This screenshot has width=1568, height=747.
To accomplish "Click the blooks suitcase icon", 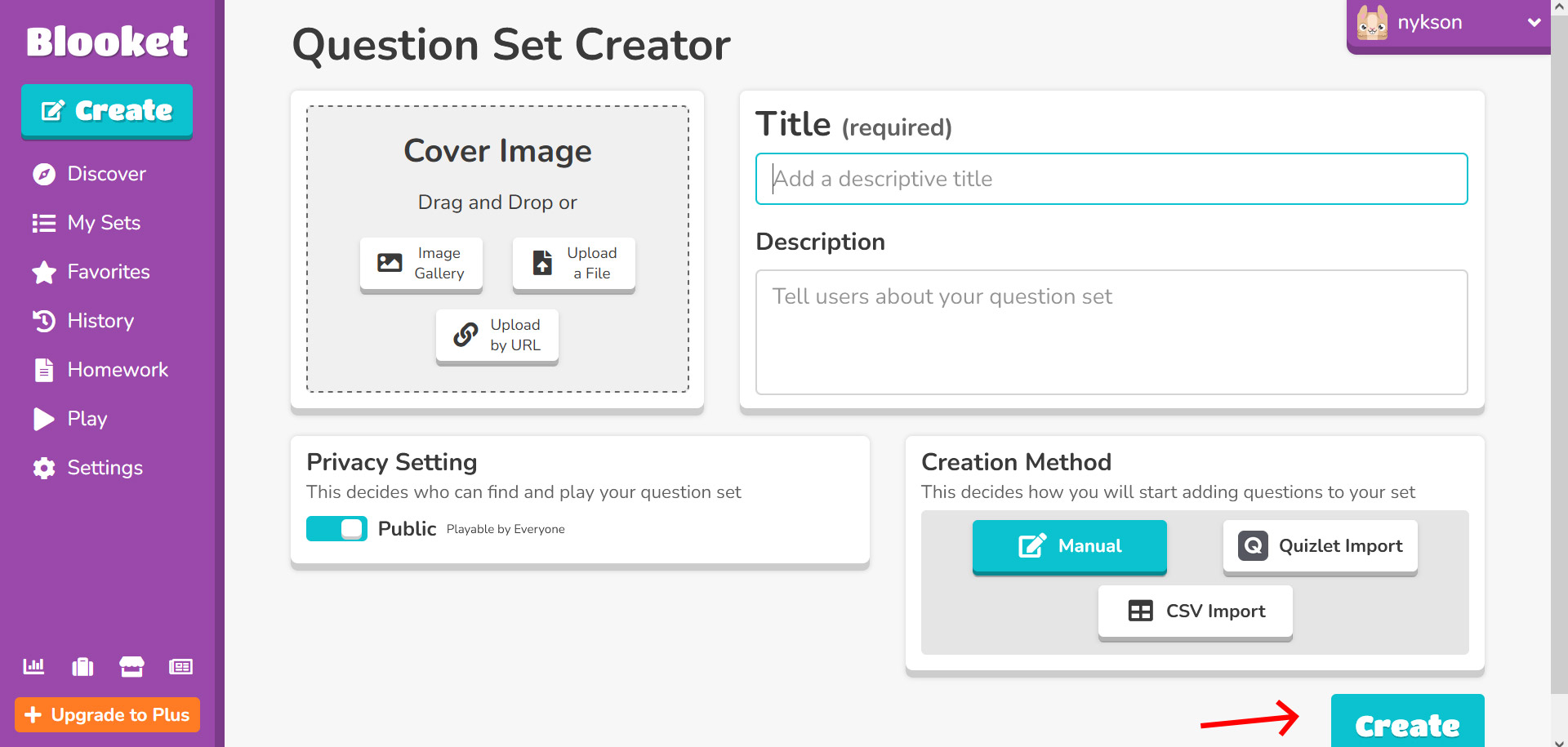I will (82, 667).
